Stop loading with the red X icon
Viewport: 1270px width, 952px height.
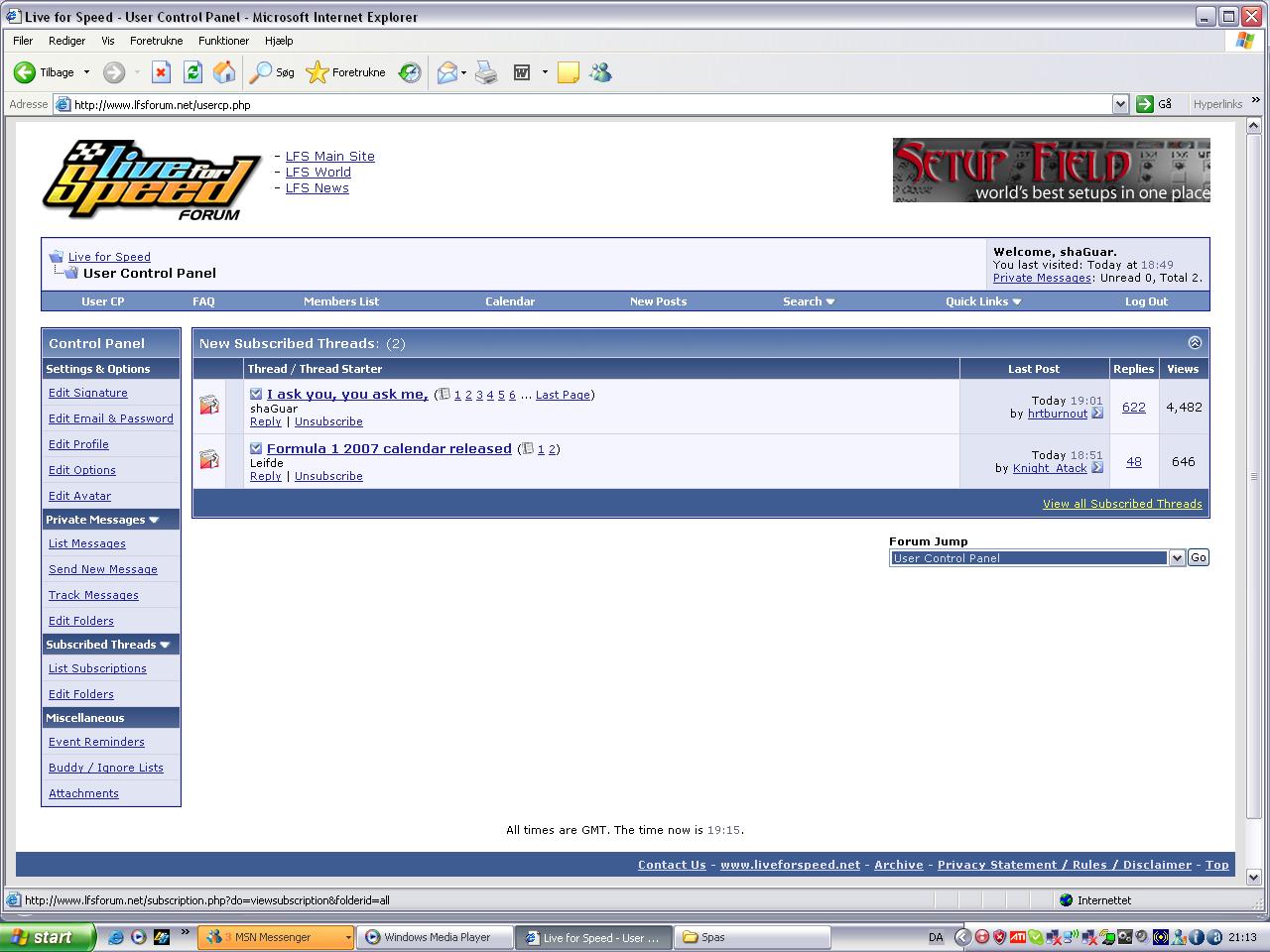161,72
